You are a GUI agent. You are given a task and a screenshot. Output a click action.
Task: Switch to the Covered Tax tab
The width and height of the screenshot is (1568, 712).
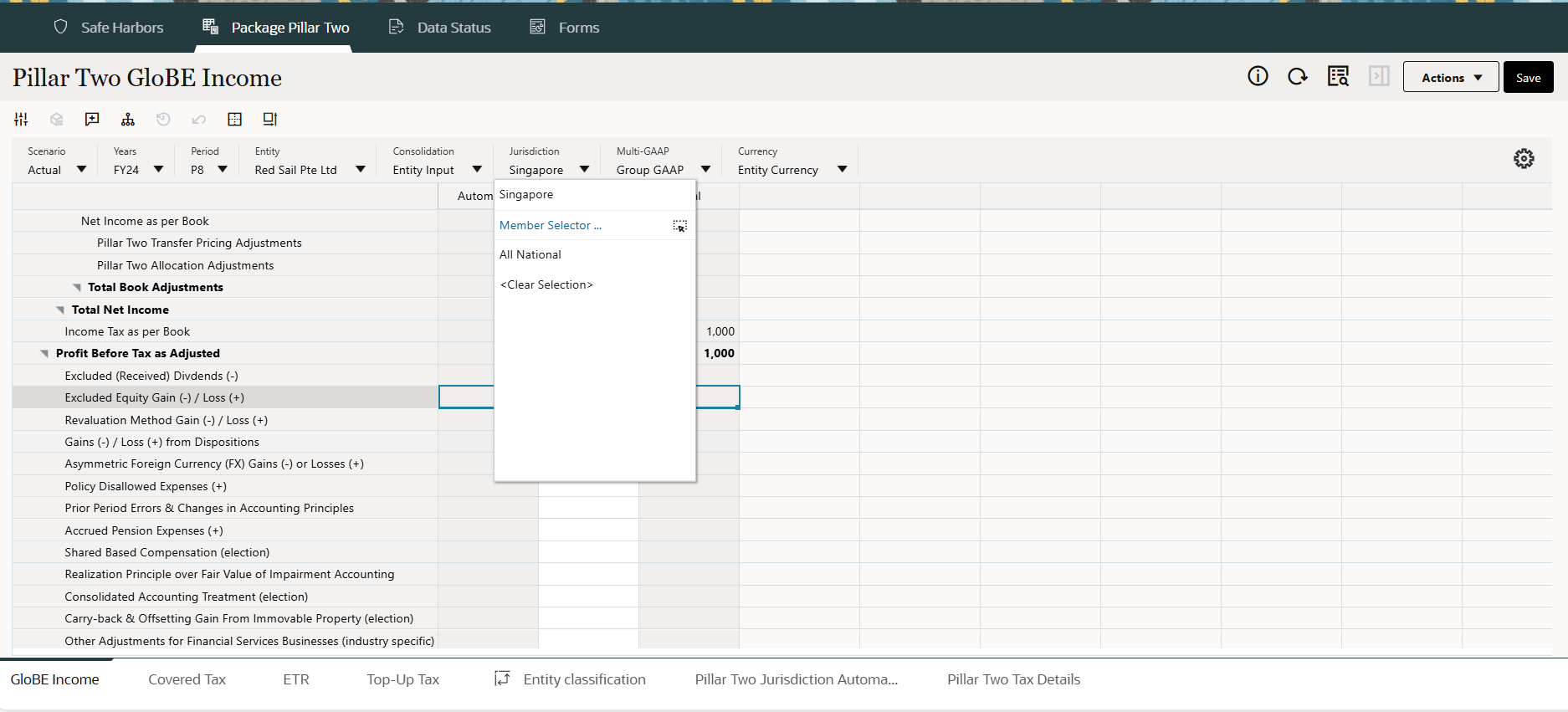click(x=187, y=679)
